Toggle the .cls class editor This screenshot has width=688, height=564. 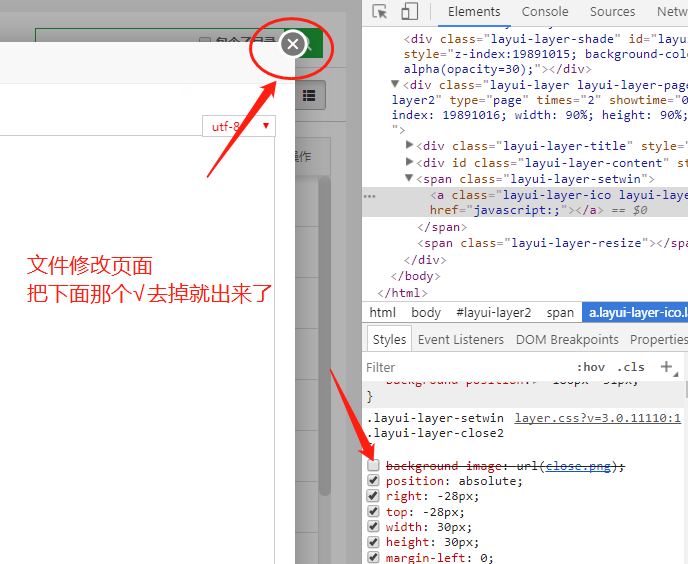coord(631,367)
